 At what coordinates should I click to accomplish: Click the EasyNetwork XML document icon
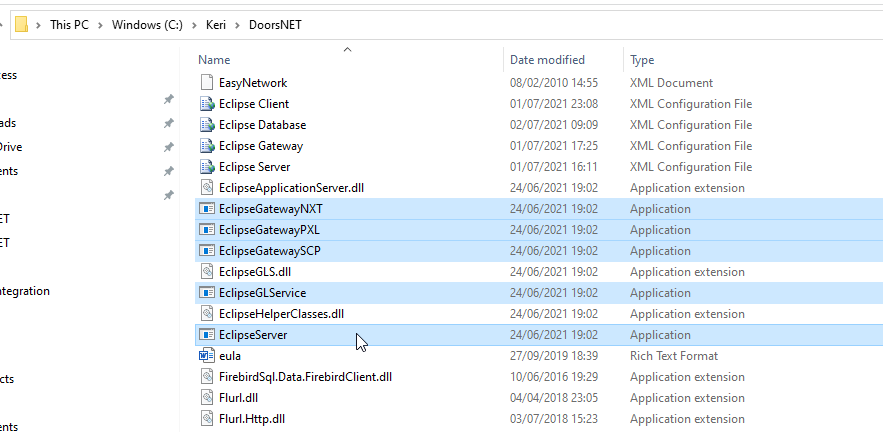click(207, 83)
